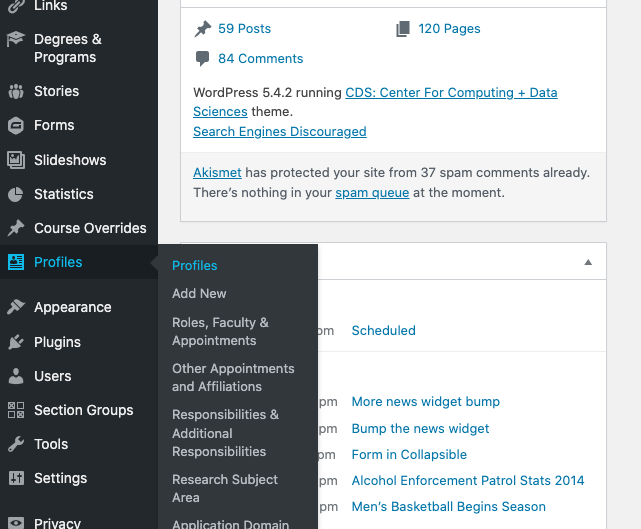Click the Section Groups grid icon
The height and width of the screenshot is (529, 641).
tap(16, 410)
